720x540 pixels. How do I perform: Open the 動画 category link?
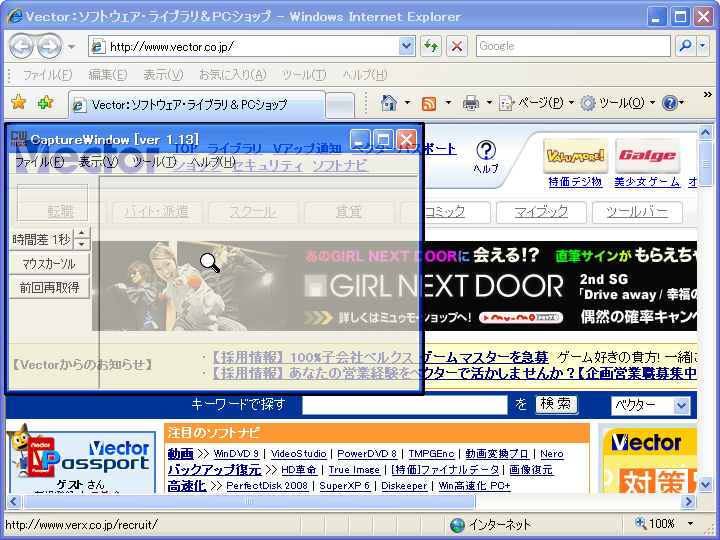click(180, 454)
